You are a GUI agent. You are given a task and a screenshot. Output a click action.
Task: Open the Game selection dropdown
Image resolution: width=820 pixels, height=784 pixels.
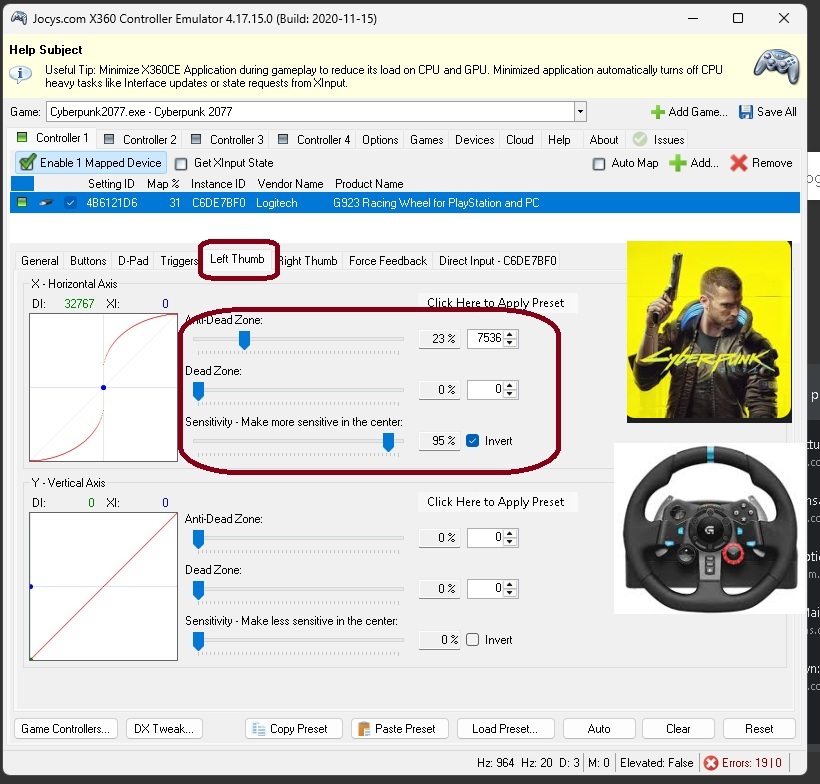click(580, 112)
